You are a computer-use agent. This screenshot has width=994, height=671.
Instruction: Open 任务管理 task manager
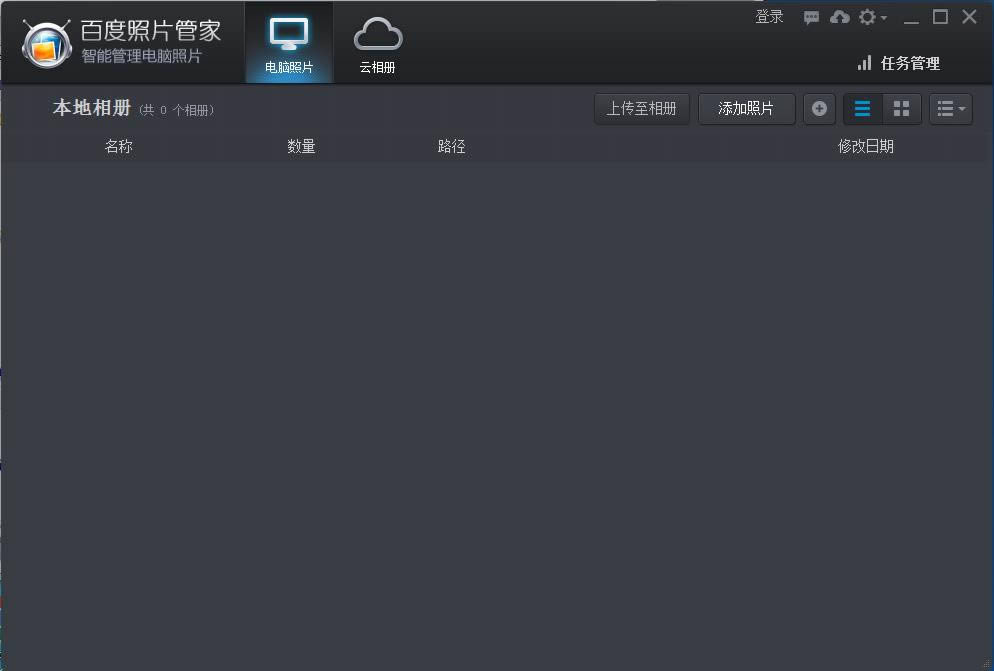(898, 63)
